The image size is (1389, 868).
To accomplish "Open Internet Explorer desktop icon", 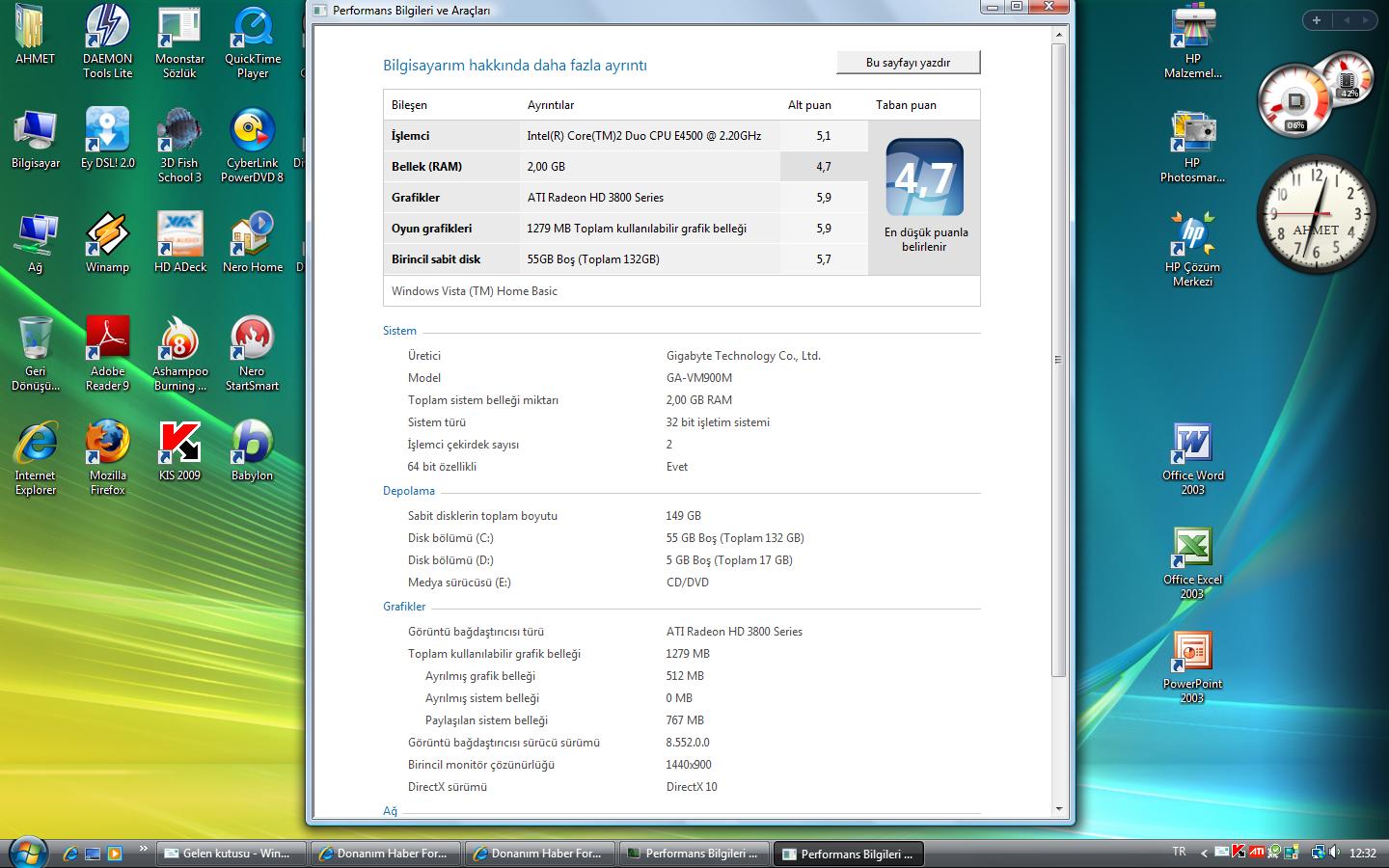I will 36,457.
